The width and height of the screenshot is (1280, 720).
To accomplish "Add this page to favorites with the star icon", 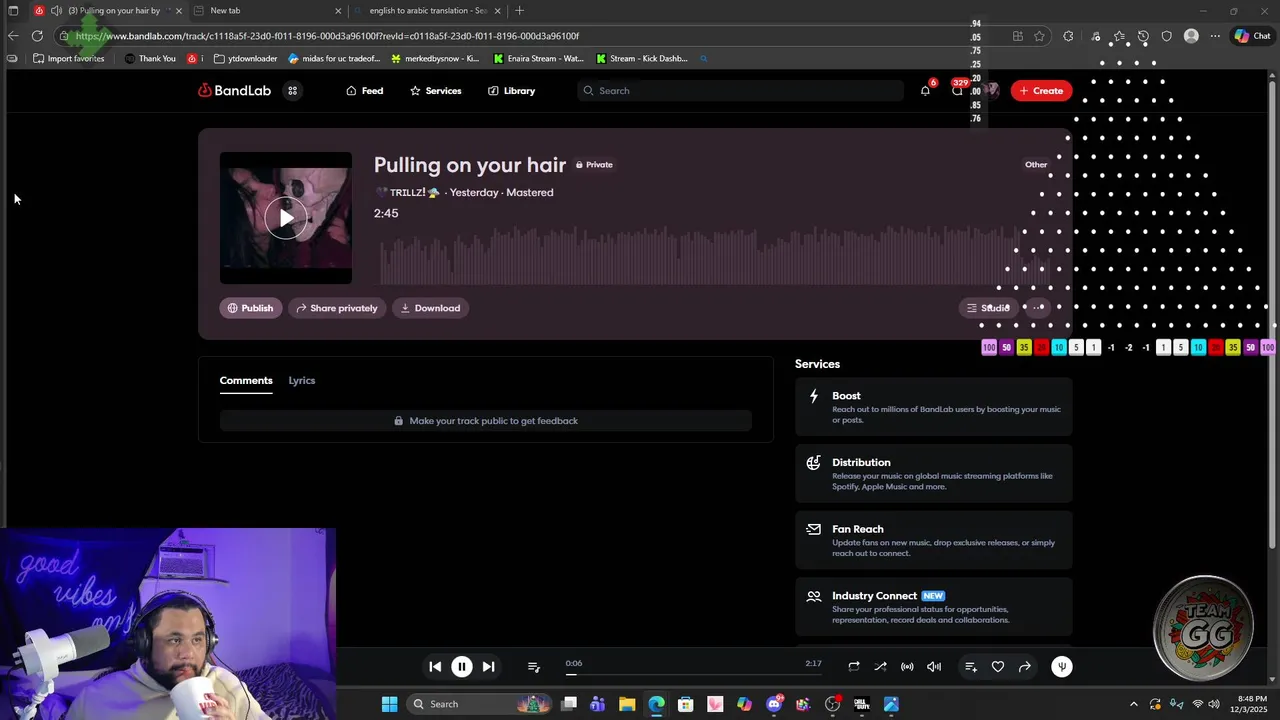I will point(1040,36).
